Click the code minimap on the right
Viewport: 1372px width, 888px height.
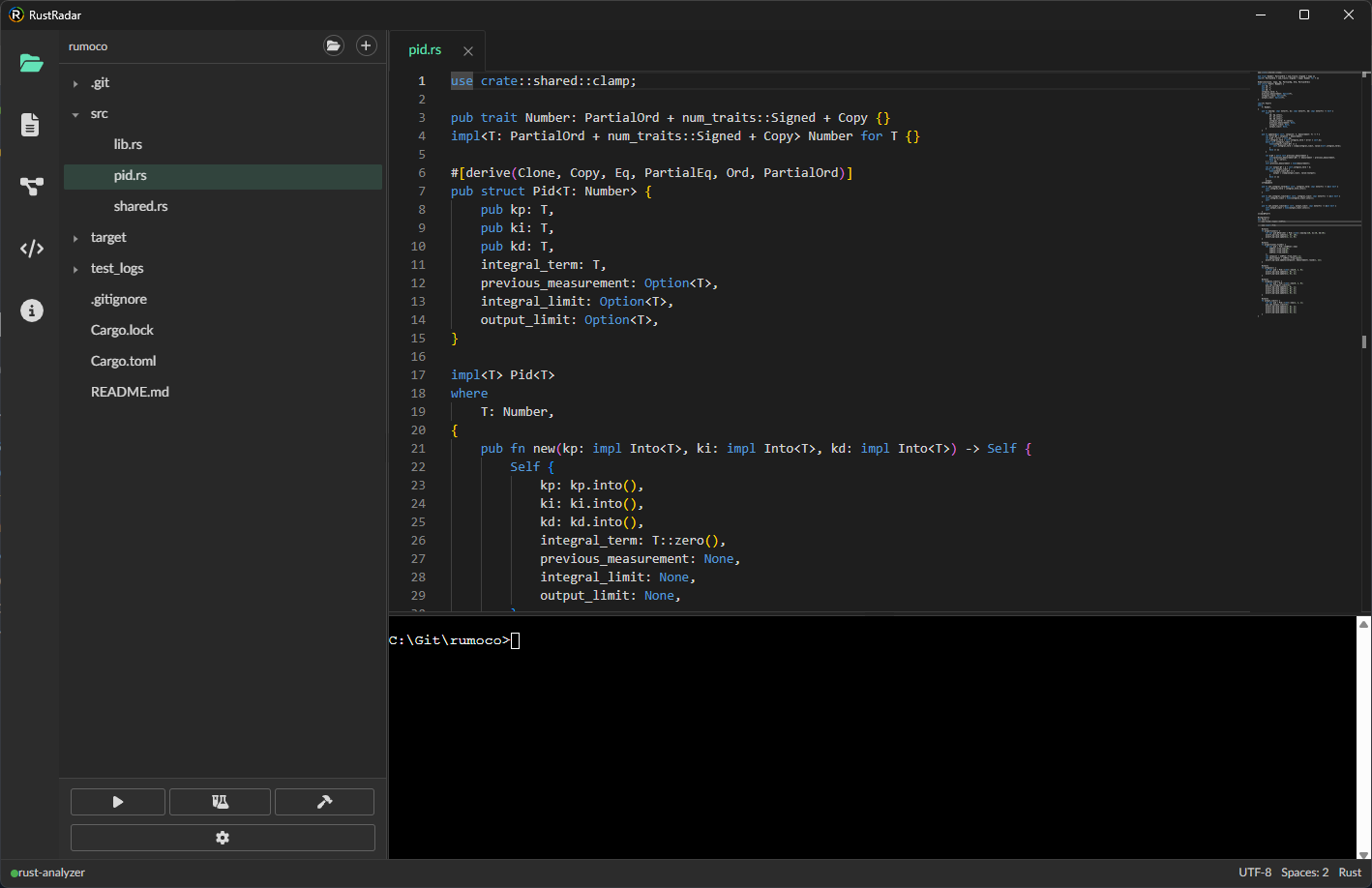tap(1308, 193)
